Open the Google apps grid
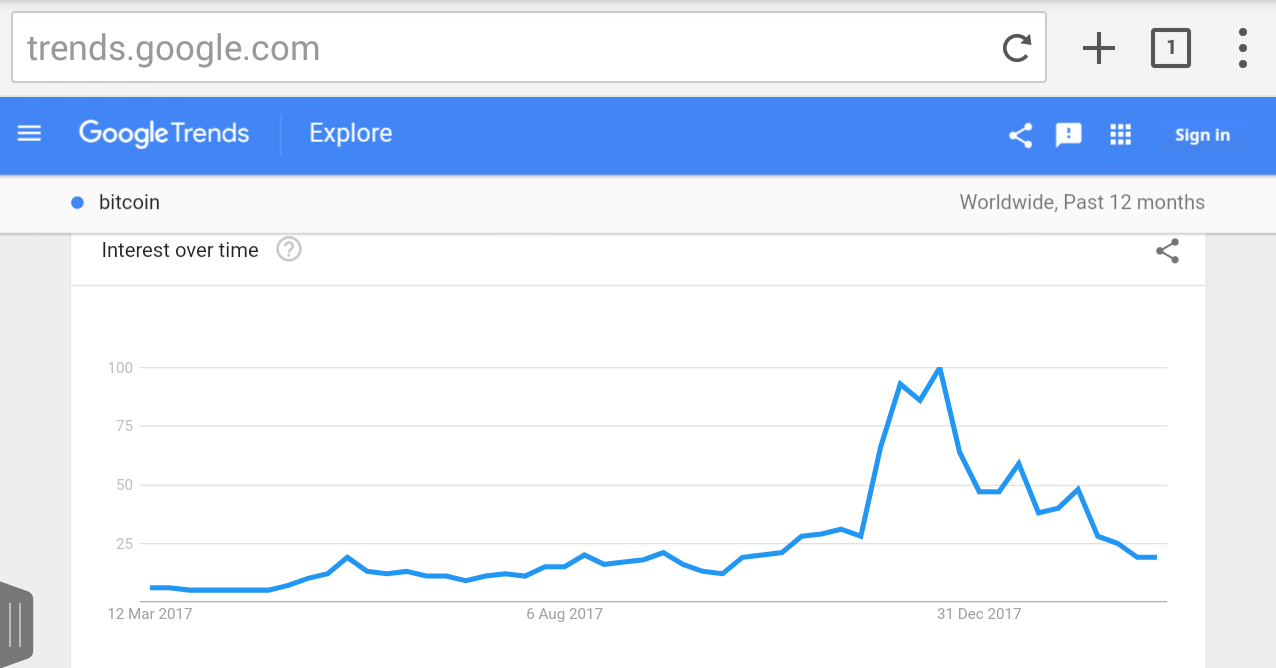1276x668 pixels. [x=1120, y=135]
